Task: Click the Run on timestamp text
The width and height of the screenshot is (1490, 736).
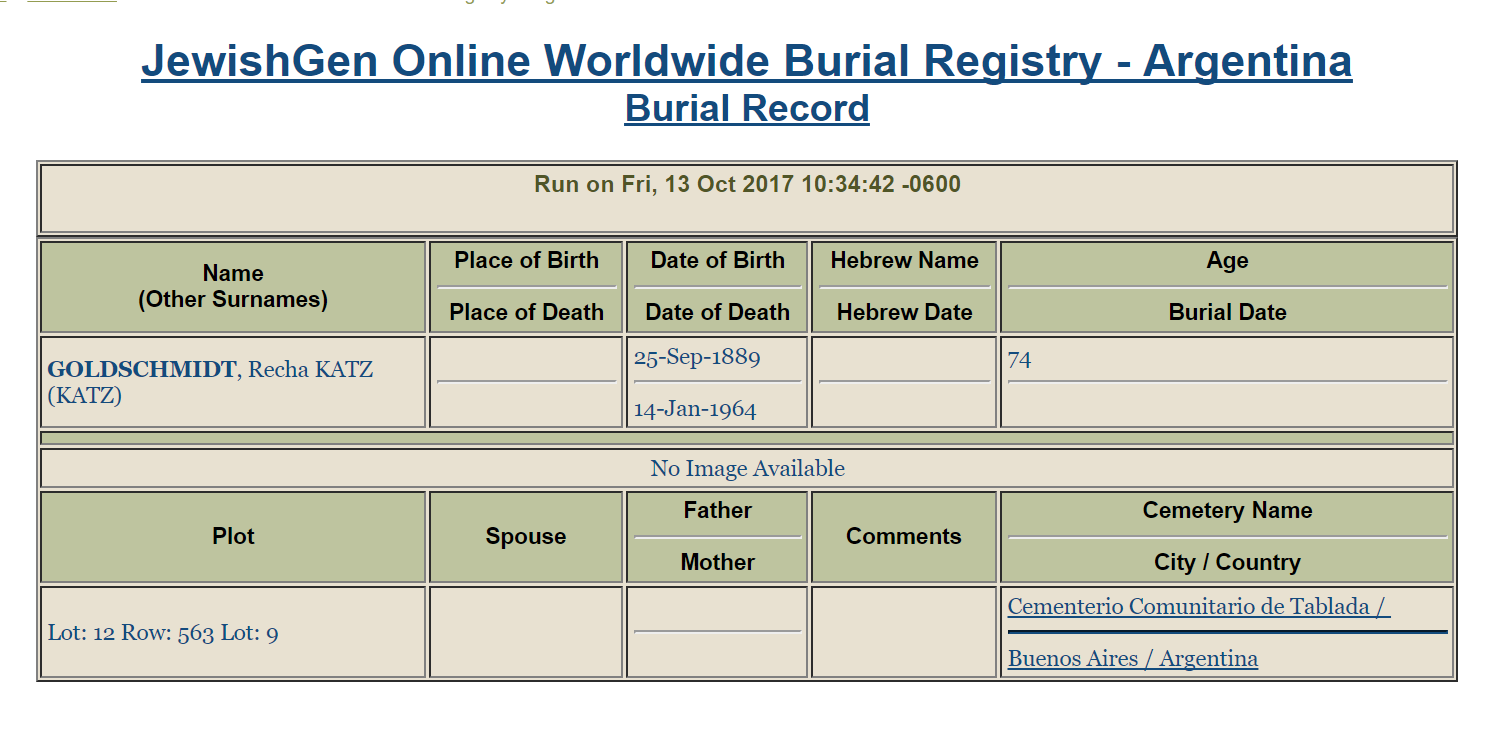Action: coord(746,185)
